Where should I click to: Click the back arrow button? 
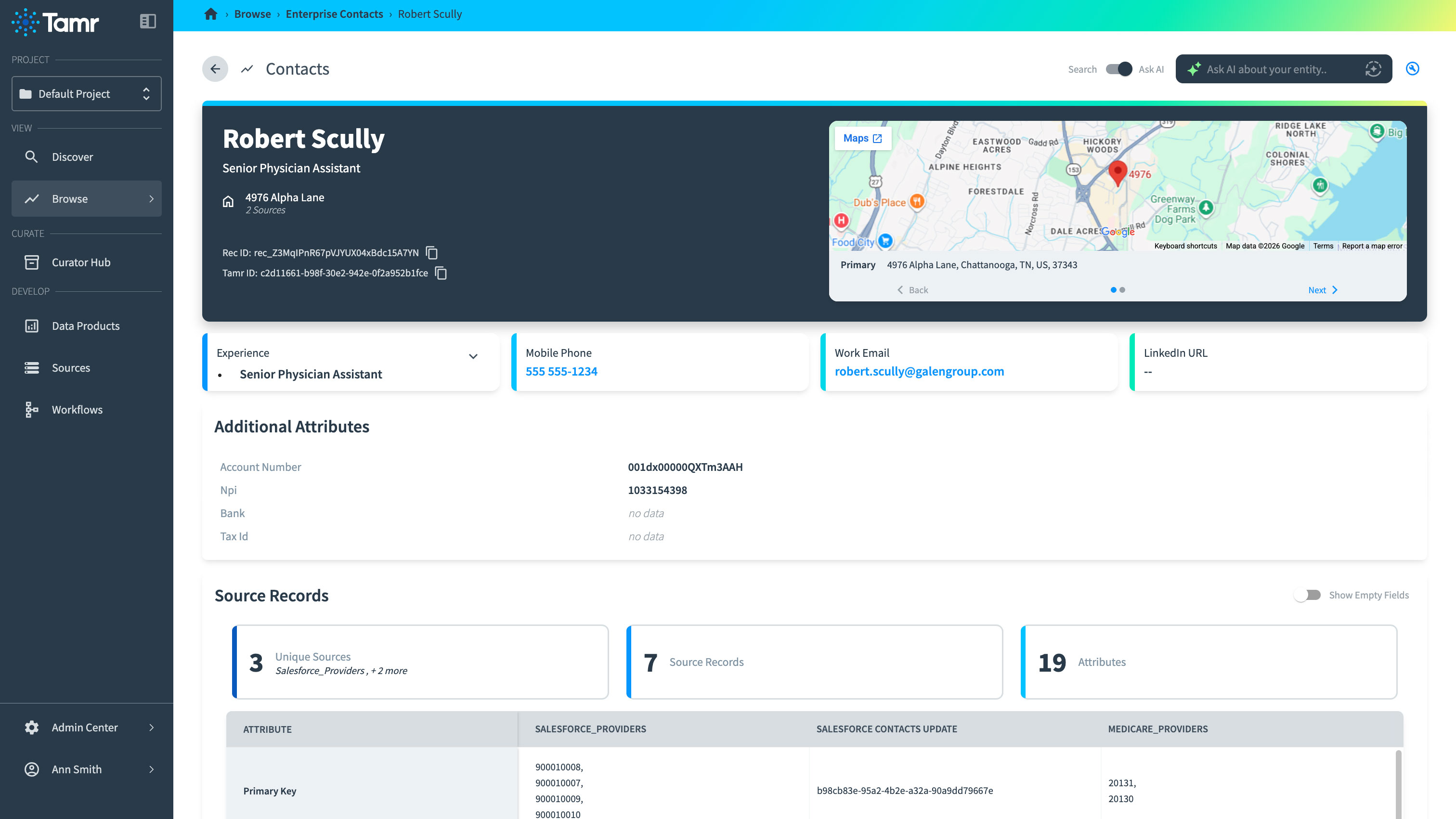[x=215, y=69]
